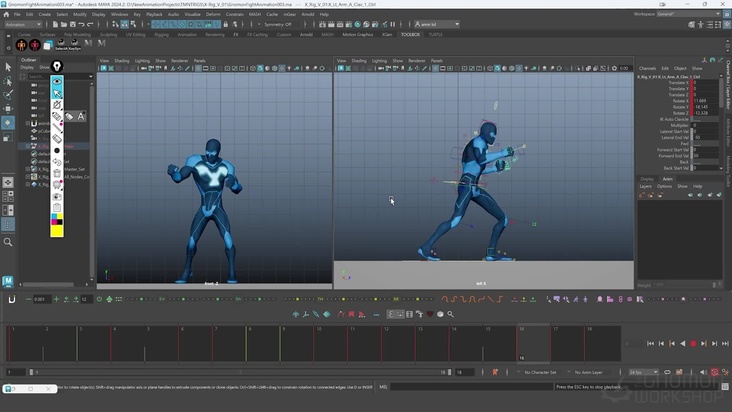
Task: Choose the text 'A' annotation tool
Action: click(81, 116)
